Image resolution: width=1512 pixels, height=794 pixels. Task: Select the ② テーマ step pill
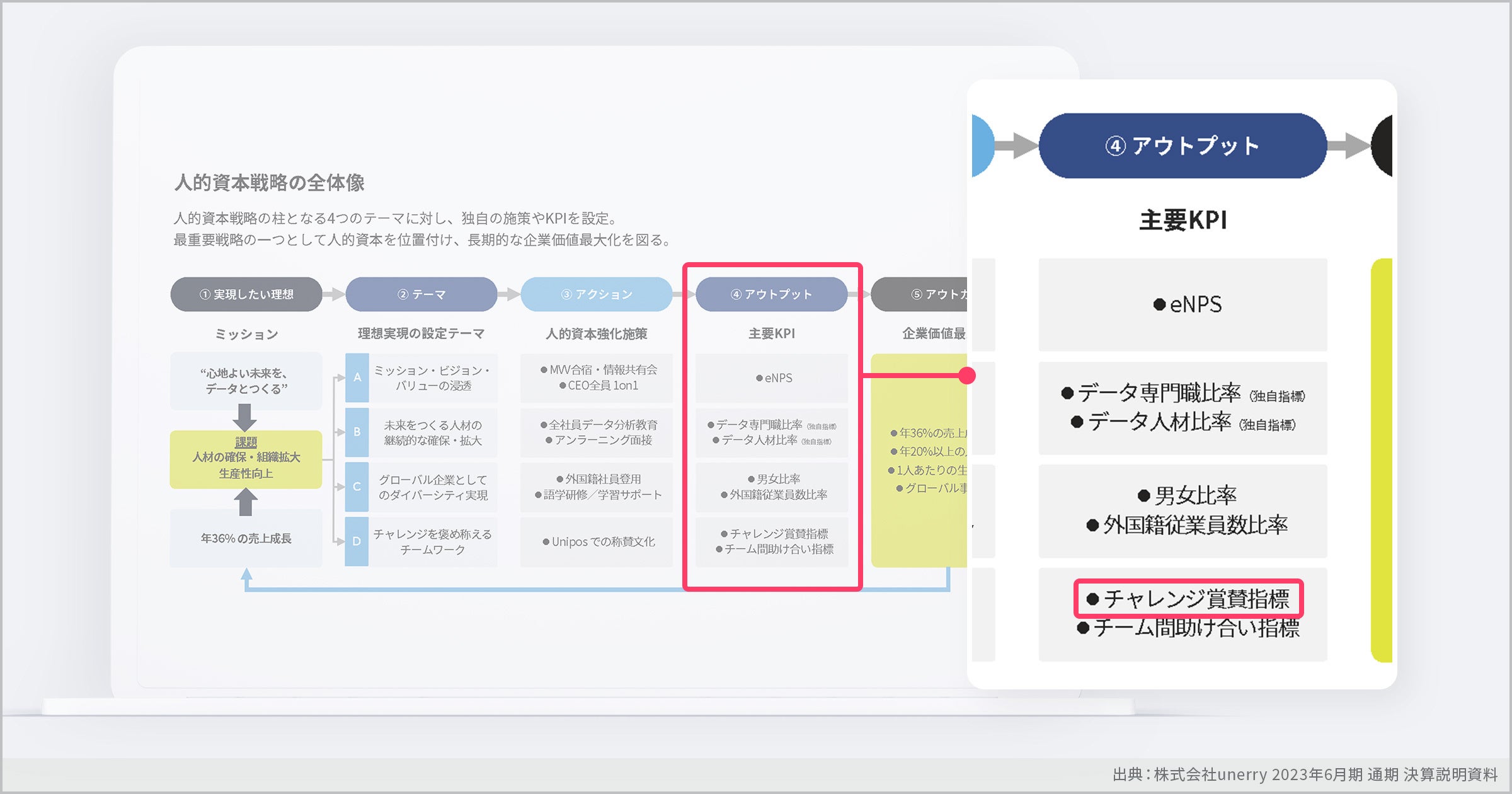421,294
